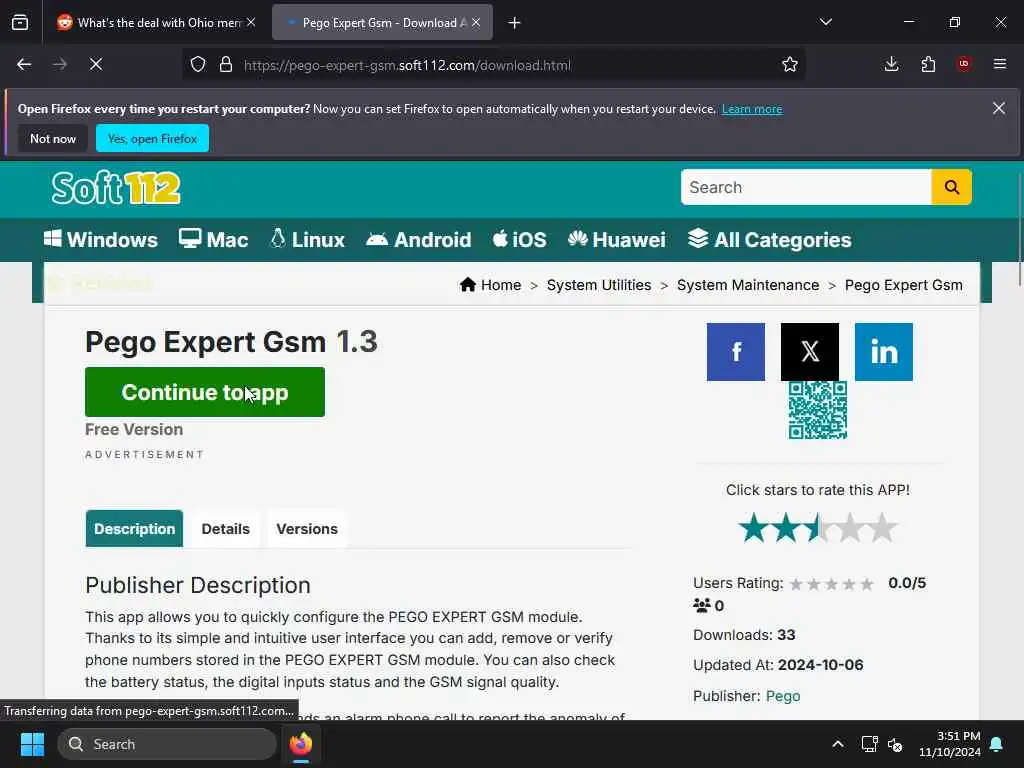This screenshot has height=768, width=1024.
Task: Switch to the Versions tab
Action: click(307, 528)
